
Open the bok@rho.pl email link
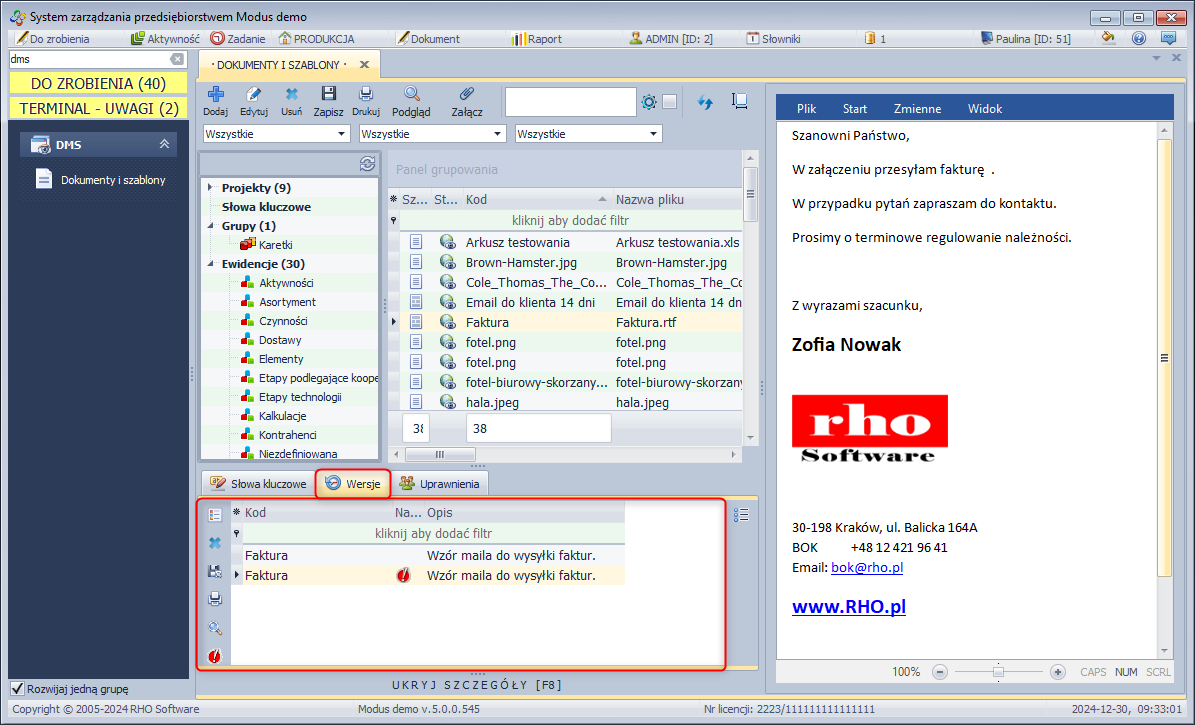tap(867, 567)
